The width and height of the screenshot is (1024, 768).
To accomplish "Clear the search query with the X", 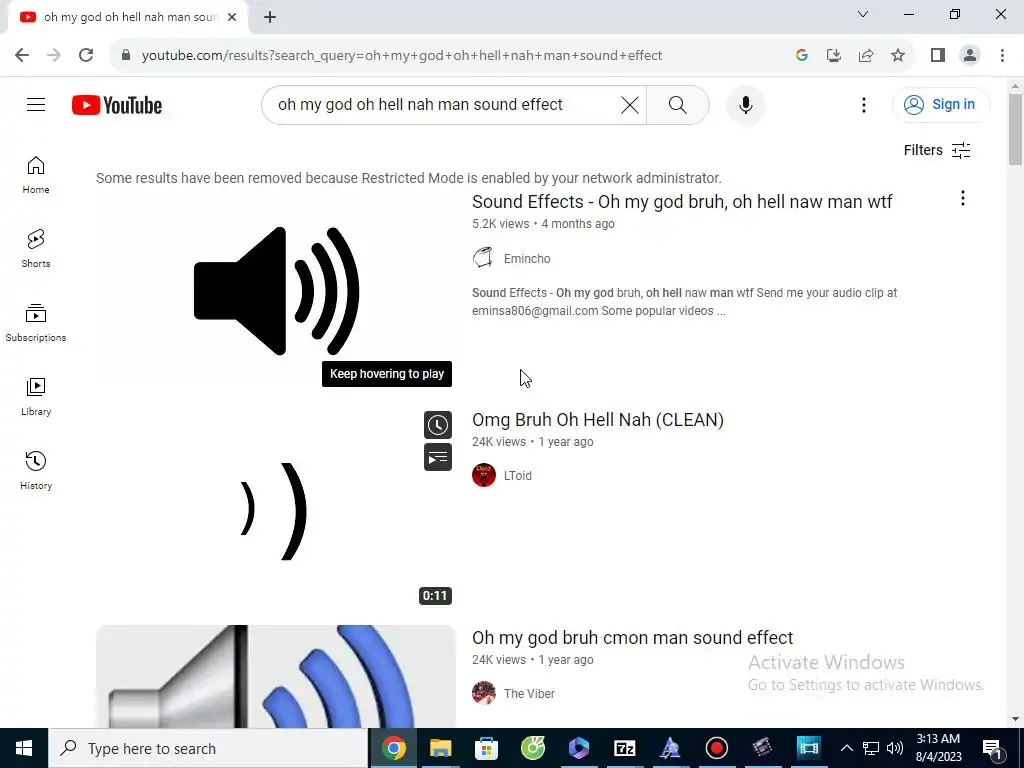I will pyautogui.click(x=630, y=104).
